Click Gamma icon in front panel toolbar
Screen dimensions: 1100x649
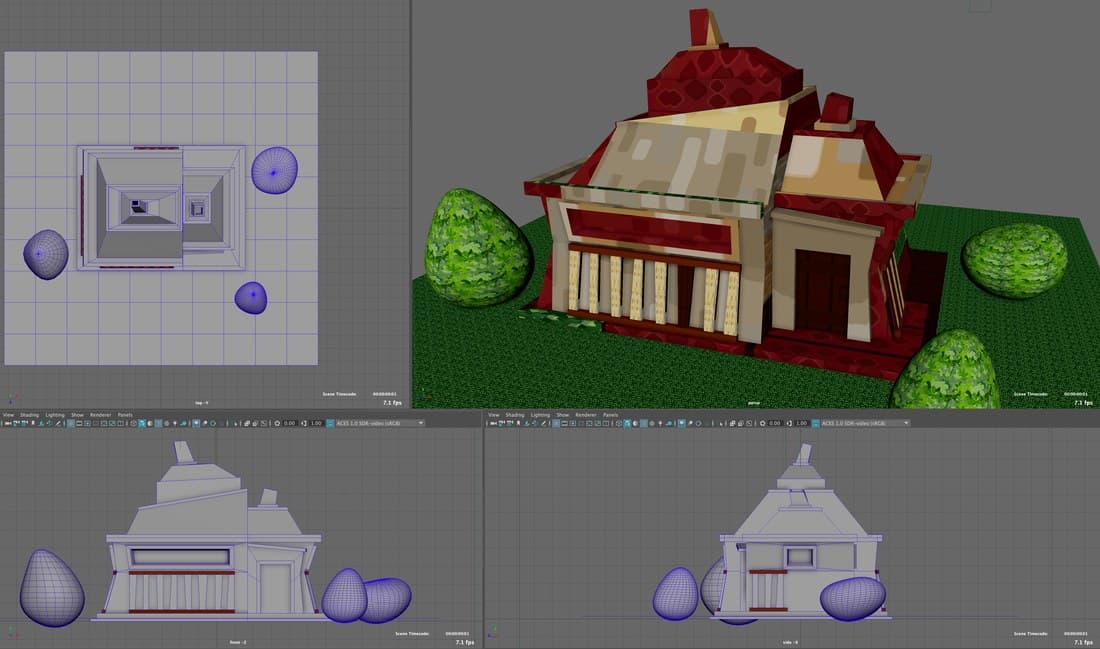[304, 423]
